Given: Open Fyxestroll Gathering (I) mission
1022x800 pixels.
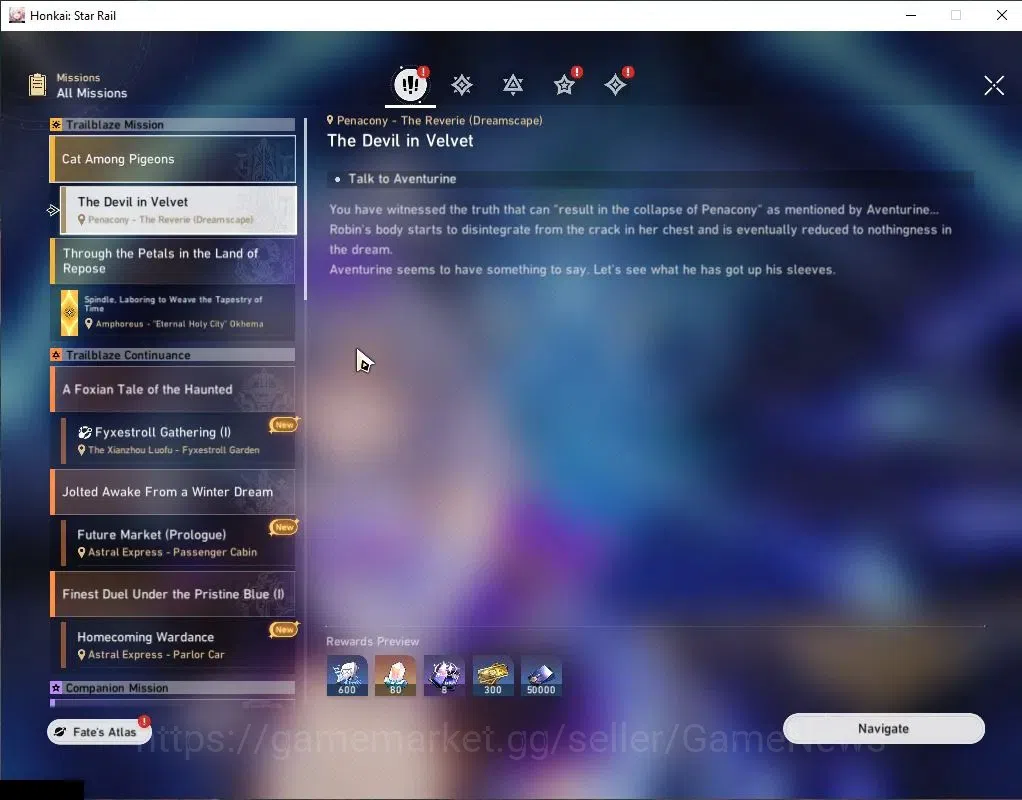Looking at the screenshot, I should click(177, 440).
